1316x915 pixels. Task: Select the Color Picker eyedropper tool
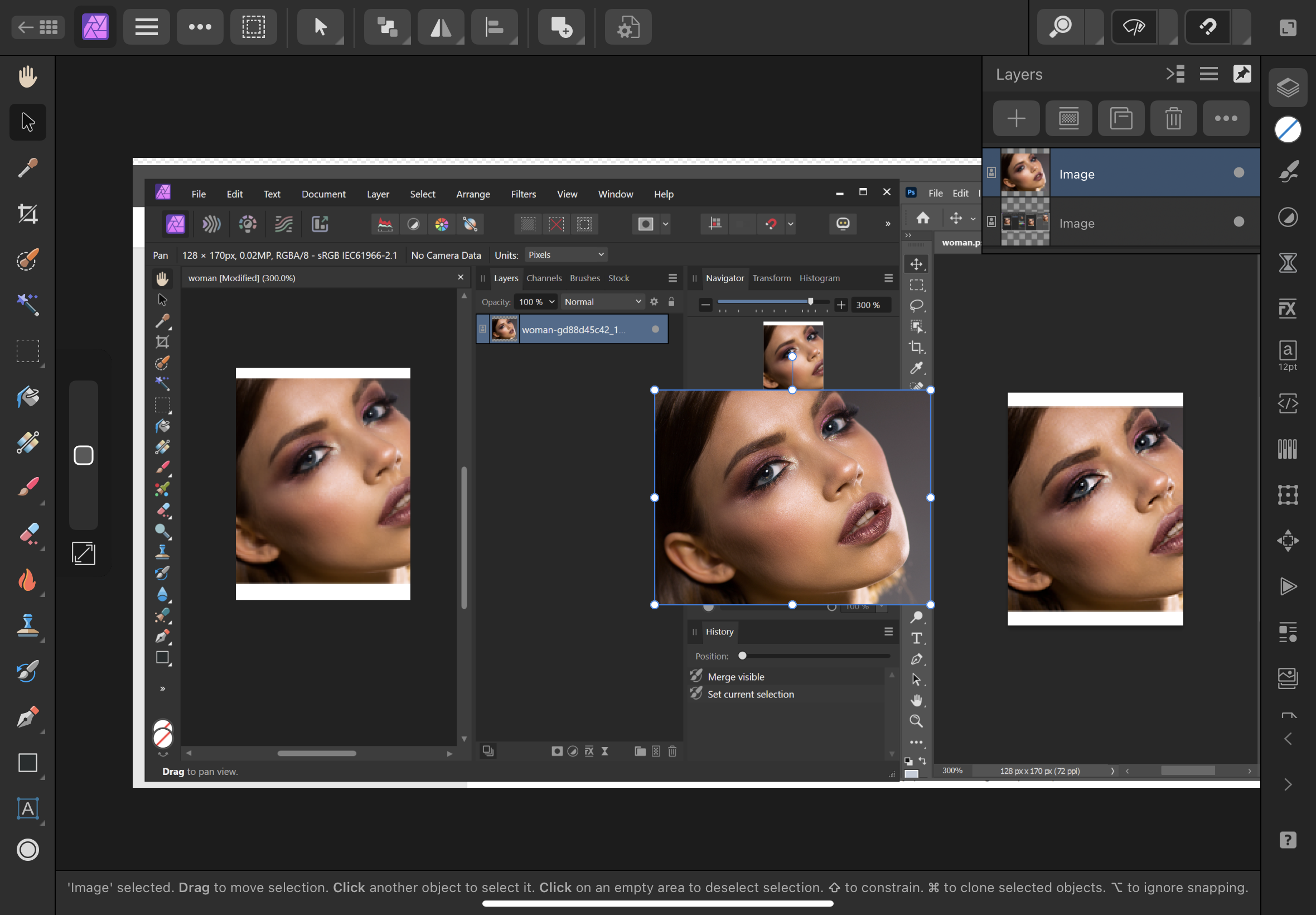pyautogui.click(x=27, y=168)
